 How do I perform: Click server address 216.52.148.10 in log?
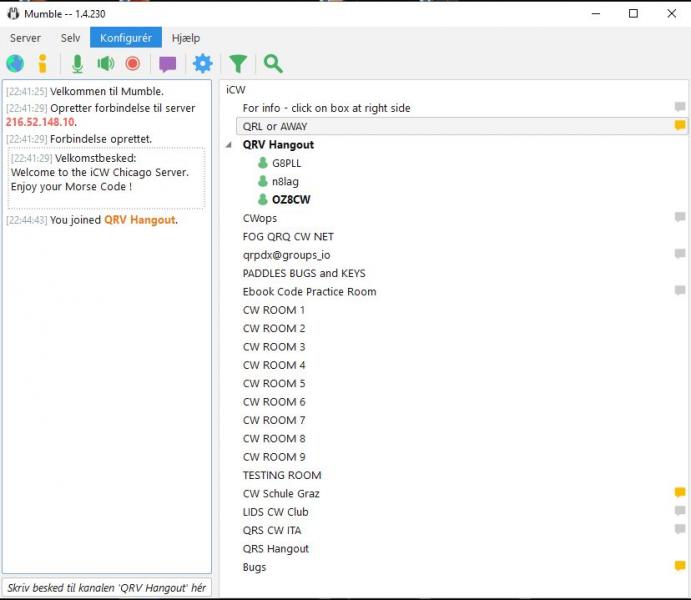(40, 122)
